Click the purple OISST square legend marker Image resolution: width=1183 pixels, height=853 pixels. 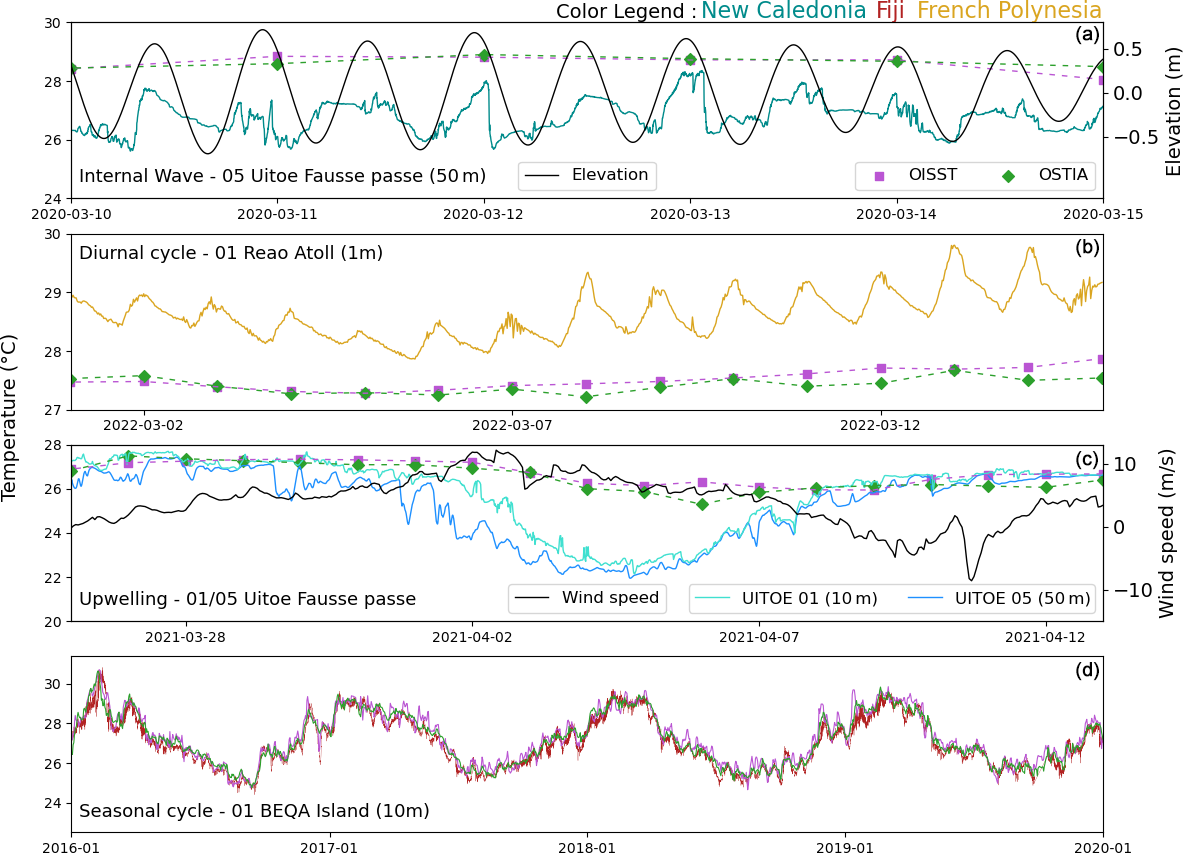tap(879, 176)
